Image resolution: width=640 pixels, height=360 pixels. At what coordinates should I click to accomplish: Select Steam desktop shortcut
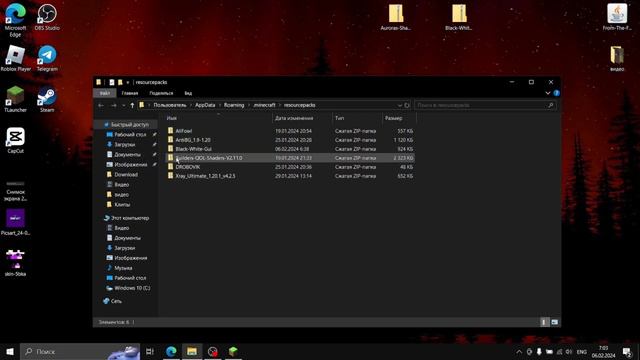(47, 99)
